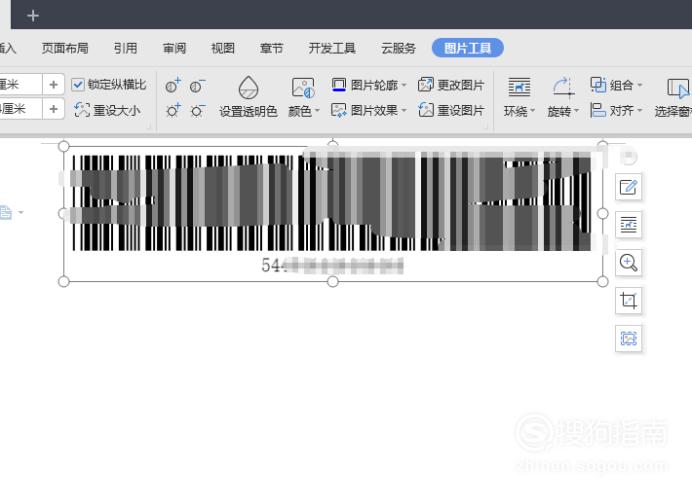Expand the picture styles dialog launcher
The image size is (692, 500).
486,127
